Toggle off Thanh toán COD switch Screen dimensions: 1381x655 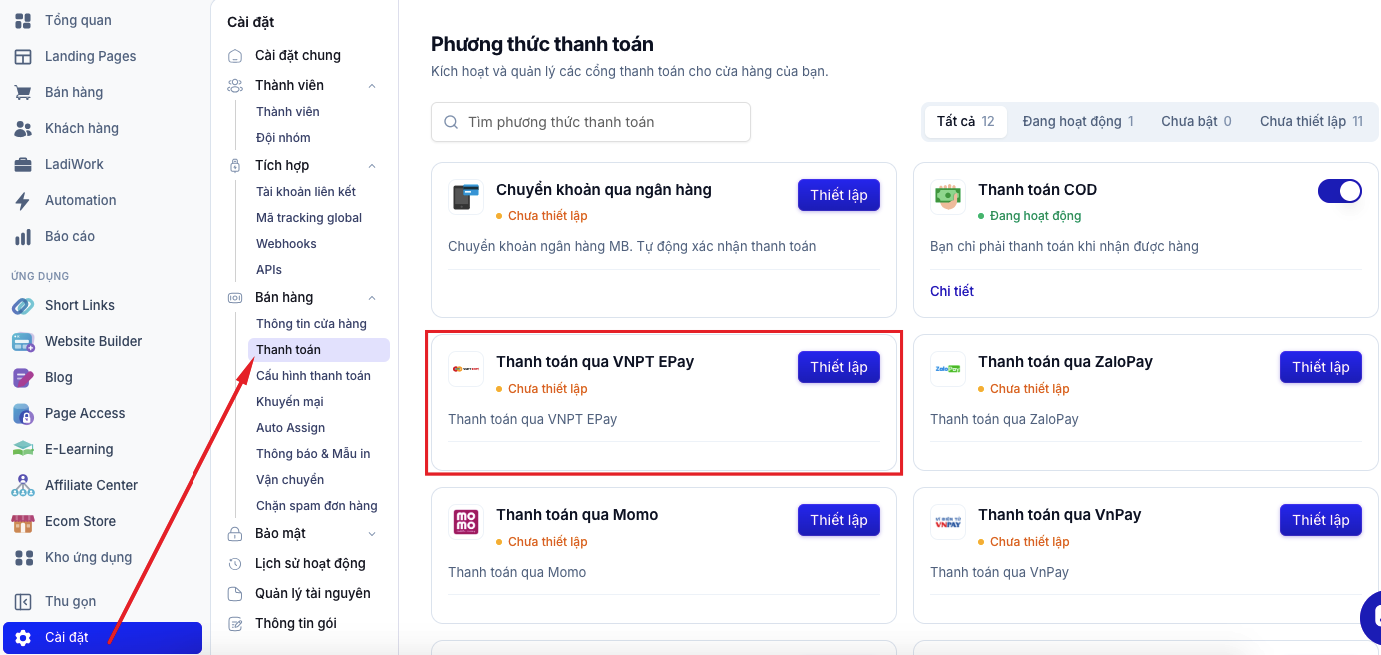1340,191
